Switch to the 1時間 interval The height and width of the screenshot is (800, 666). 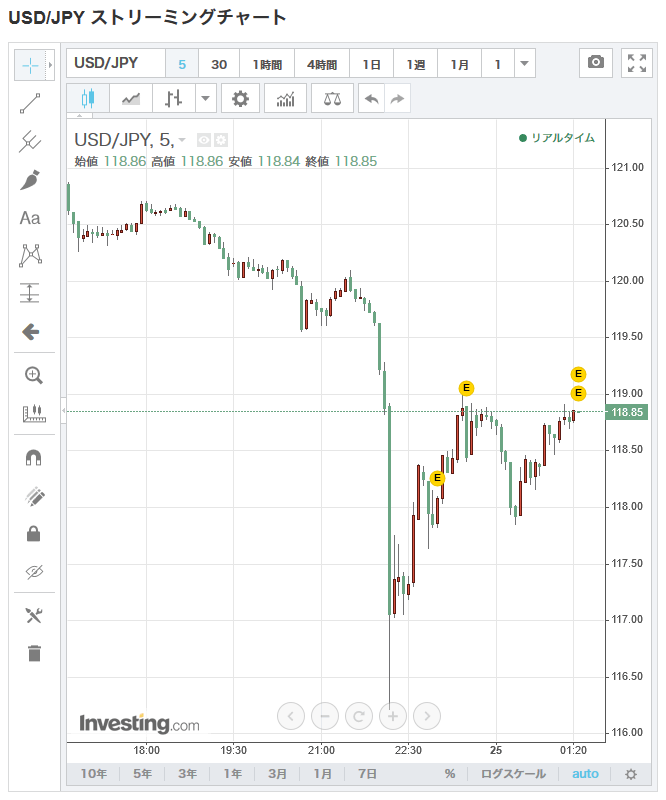pyautogui.click(x=267, y=64)
